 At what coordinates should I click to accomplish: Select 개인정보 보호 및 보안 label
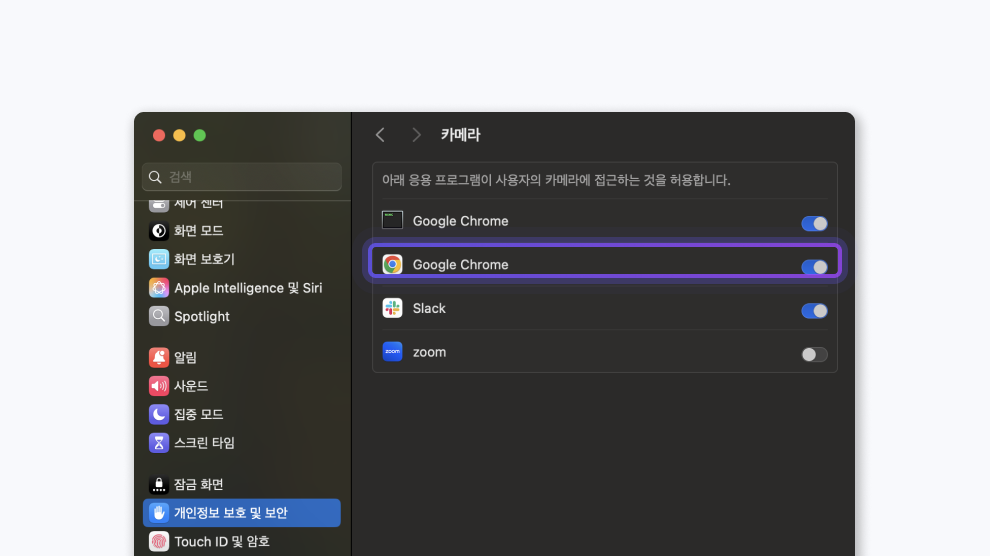point(230,512)
